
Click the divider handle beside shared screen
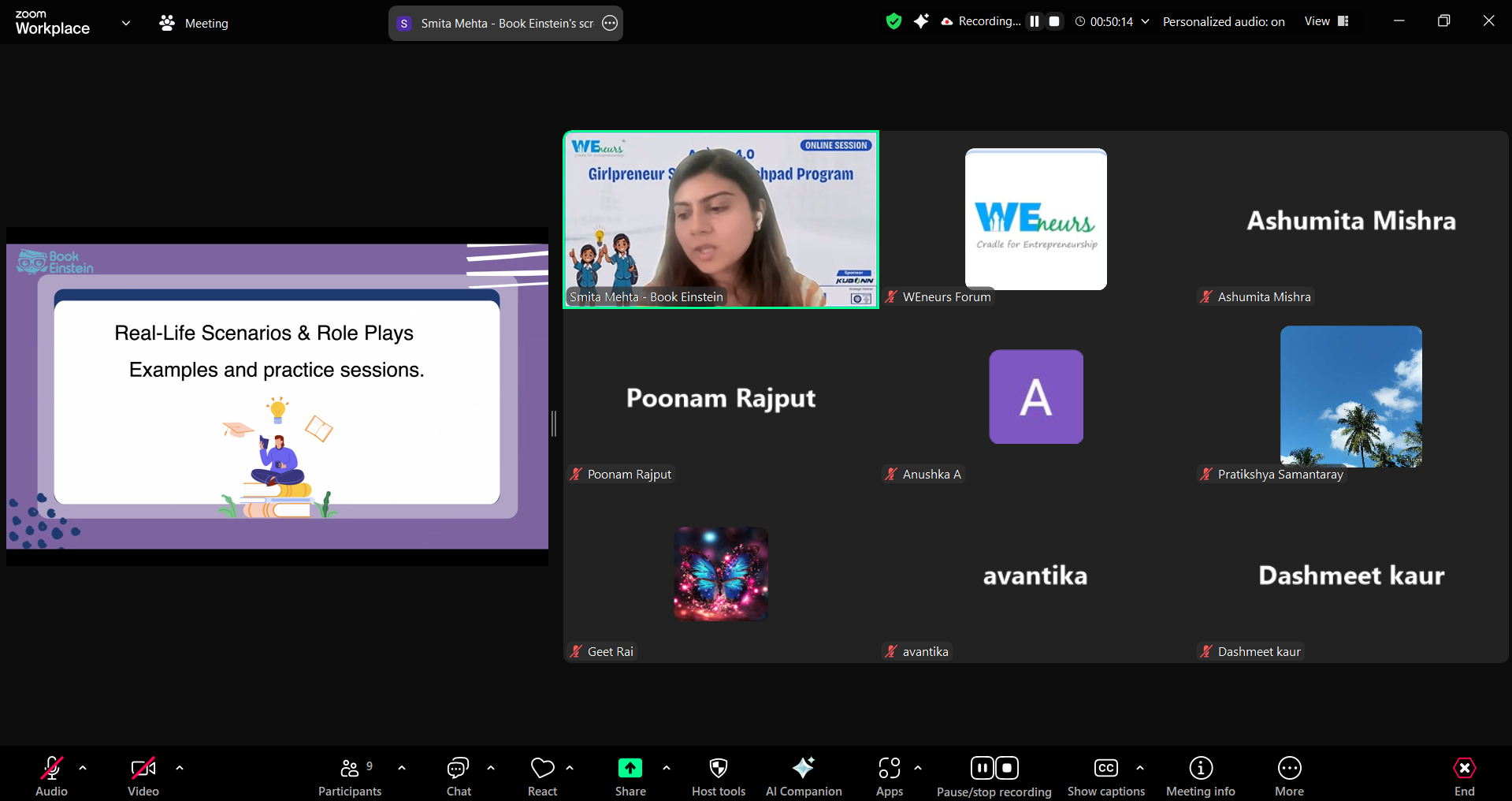(x=554, y=423)
